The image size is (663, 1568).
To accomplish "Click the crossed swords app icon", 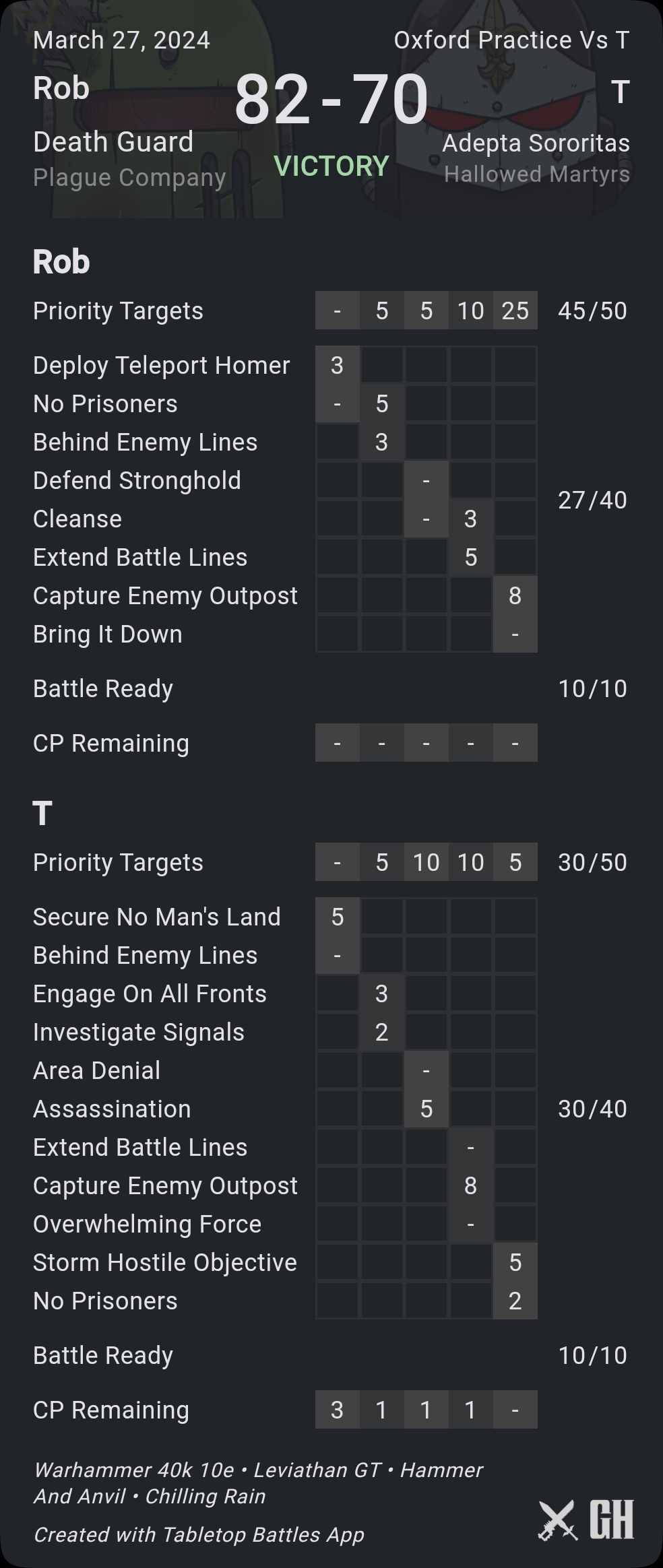I will 557,1520.
